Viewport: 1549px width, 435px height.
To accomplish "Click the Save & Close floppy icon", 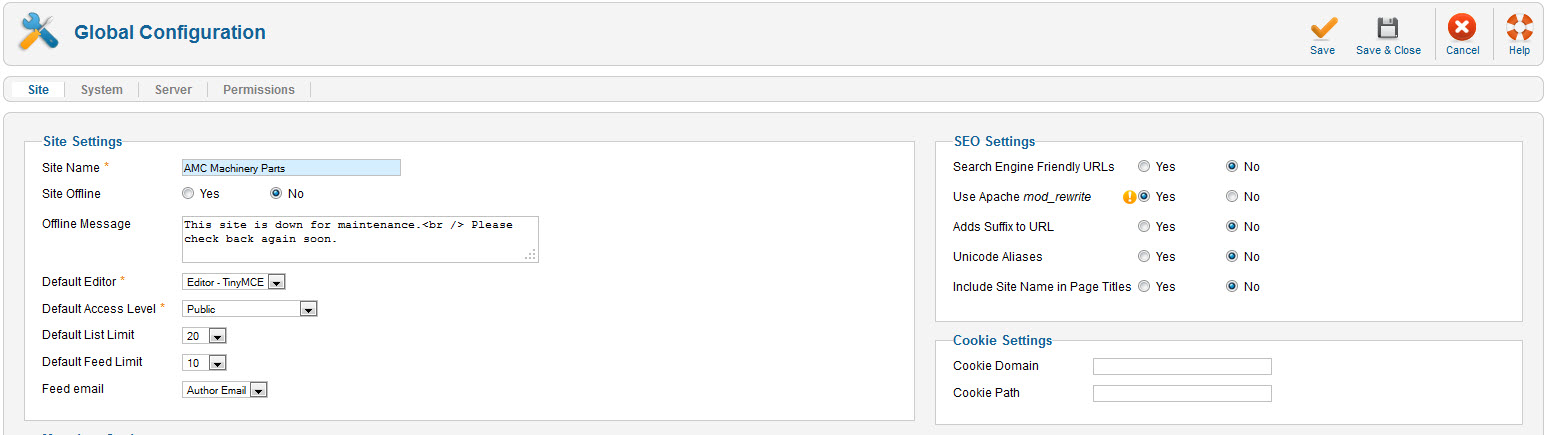I will (x=1387, y=28).
